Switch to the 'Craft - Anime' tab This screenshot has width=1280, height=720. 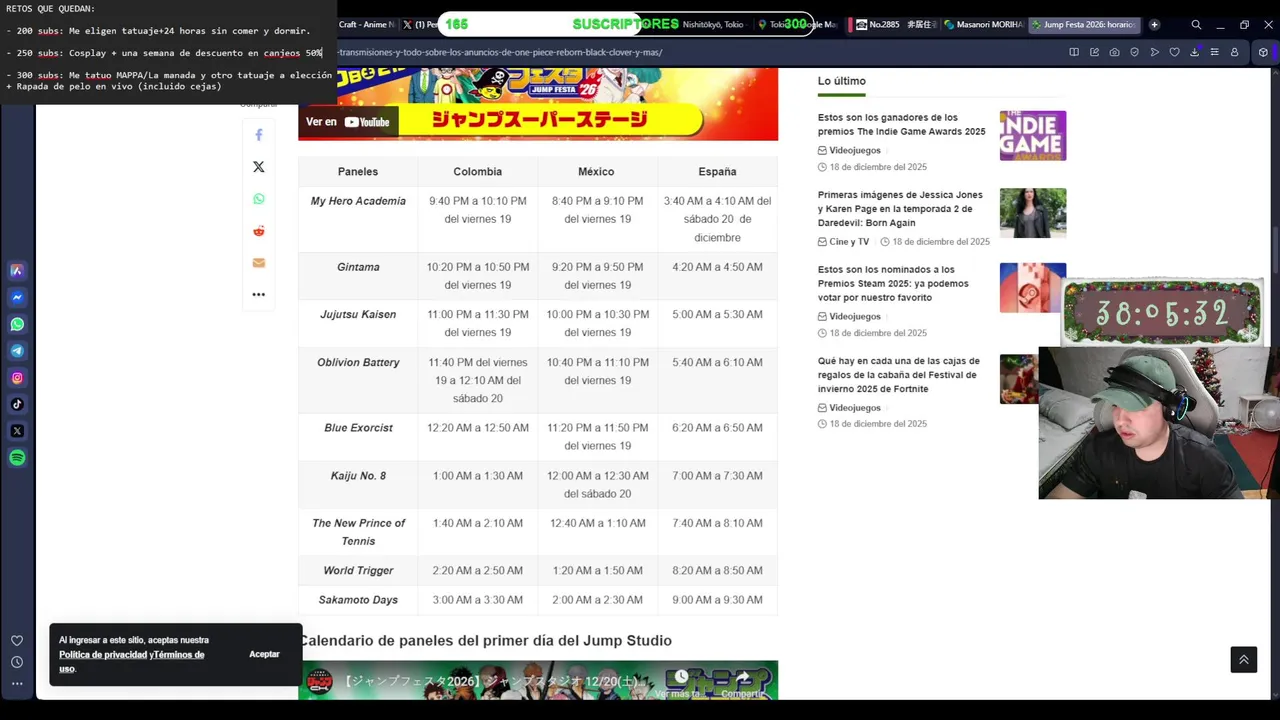(366, 24)
